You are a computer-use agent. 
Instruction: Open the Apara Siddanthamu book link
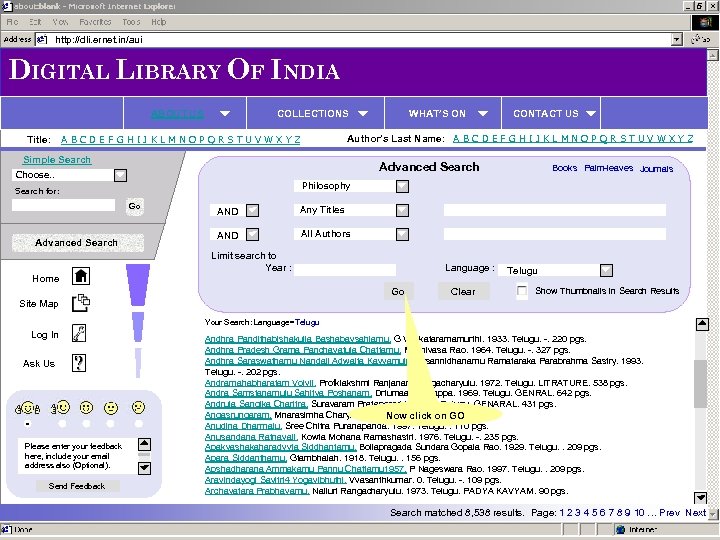[246, 458]
